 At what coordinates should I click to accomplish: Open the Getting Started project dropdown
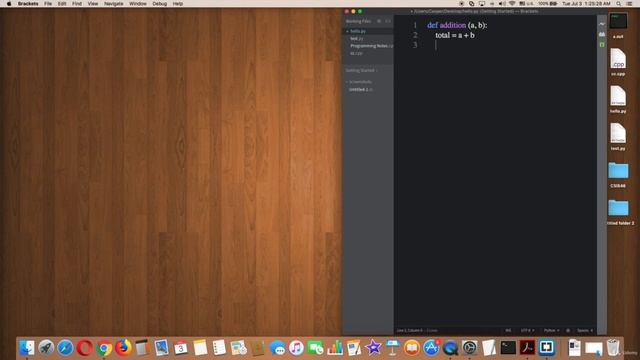[361, 71]
